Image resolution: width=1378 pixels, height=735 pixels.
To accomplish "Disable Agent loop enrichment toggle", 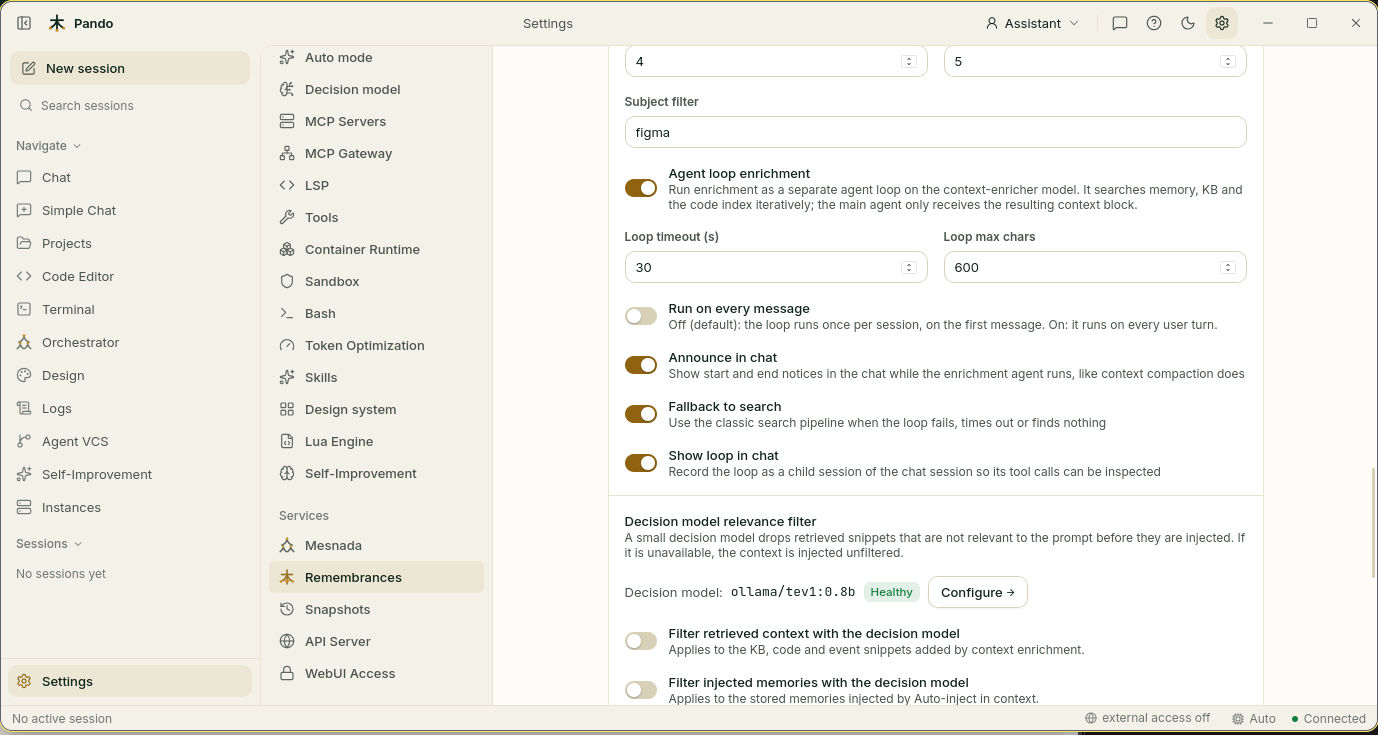I will tap(641, 188).
